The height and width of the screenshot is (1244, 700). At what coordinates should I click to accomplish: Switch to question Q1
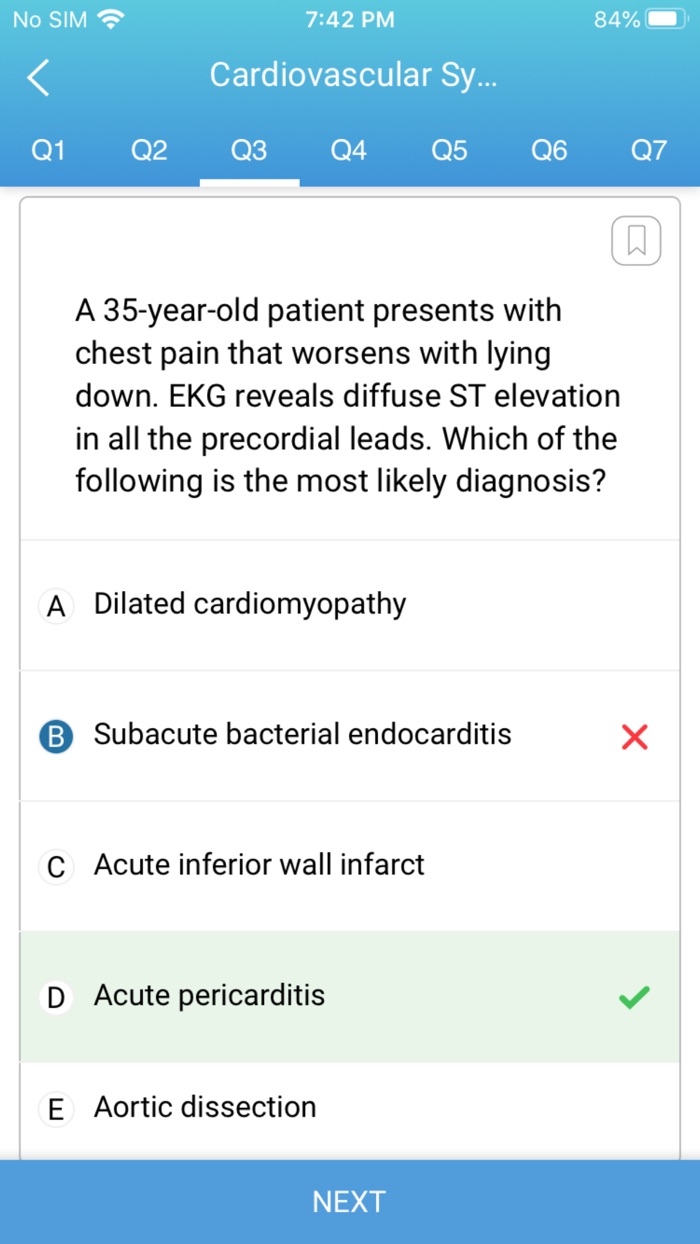tap(48, 150)
